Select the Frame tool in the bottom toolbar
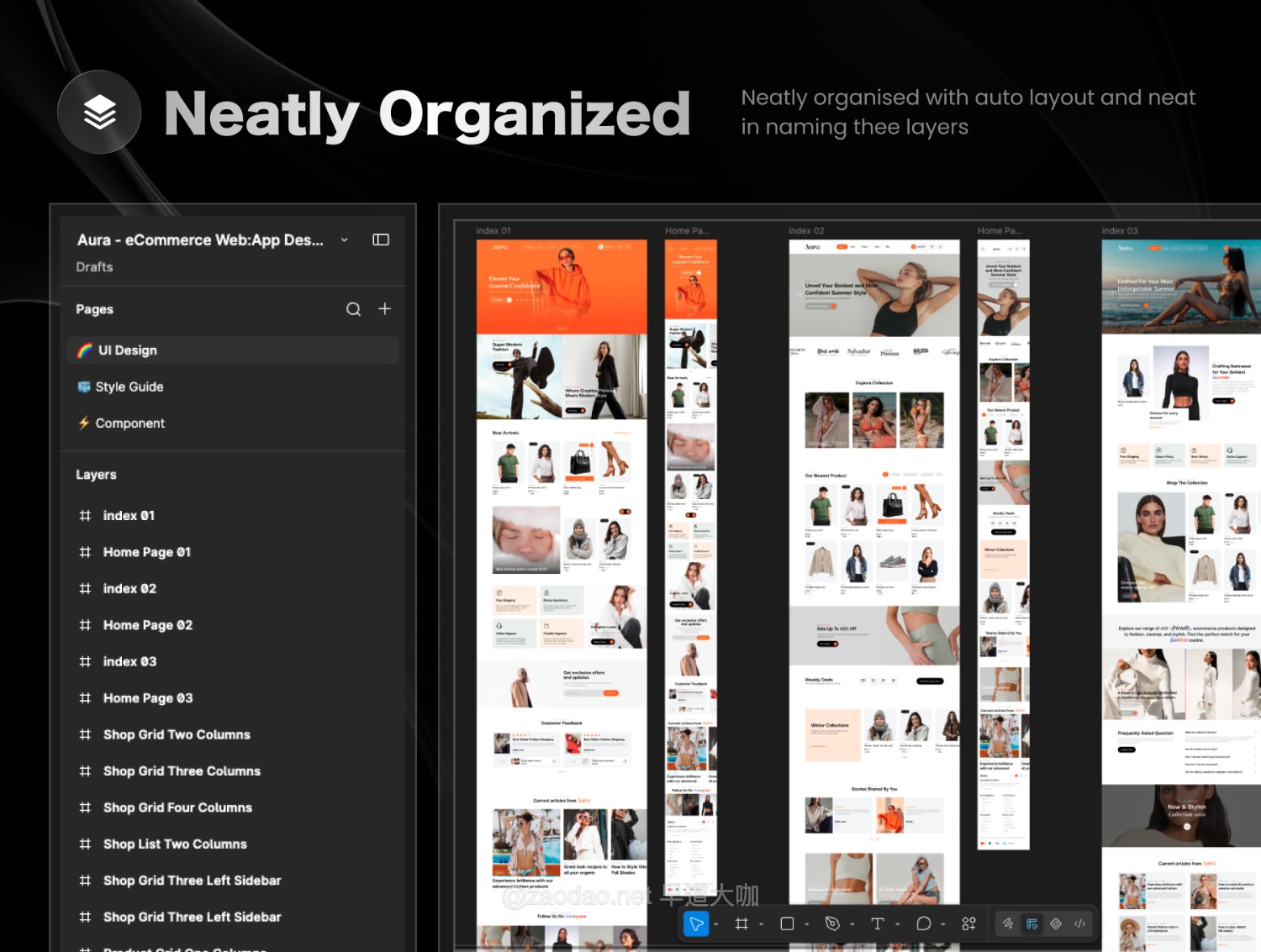This screenshot has height=952, width=1261. pos(741,924)
